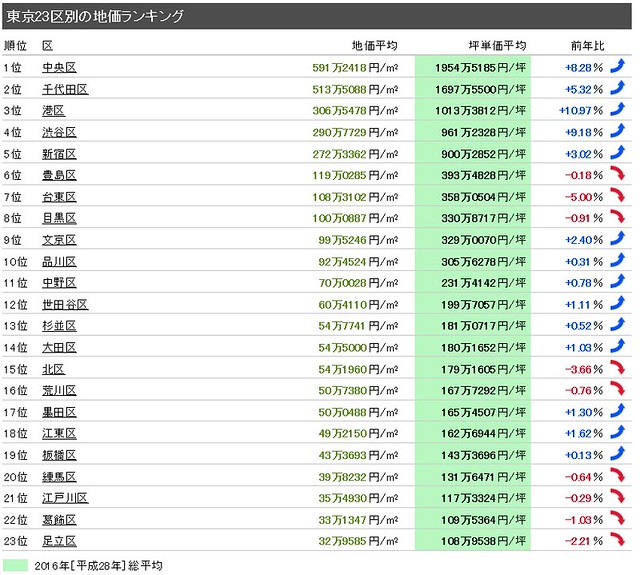Image resolution: width=640 pixels, height=575 pixels.
Task: Open the 台東区 ward link
Action: click(60, 197)
